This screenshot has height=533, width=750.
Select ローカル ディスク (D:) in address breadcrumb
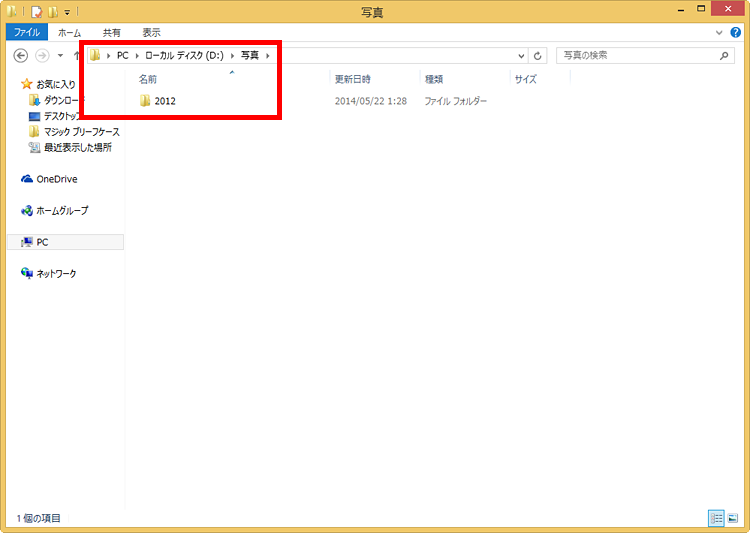(x=184, y=56)
